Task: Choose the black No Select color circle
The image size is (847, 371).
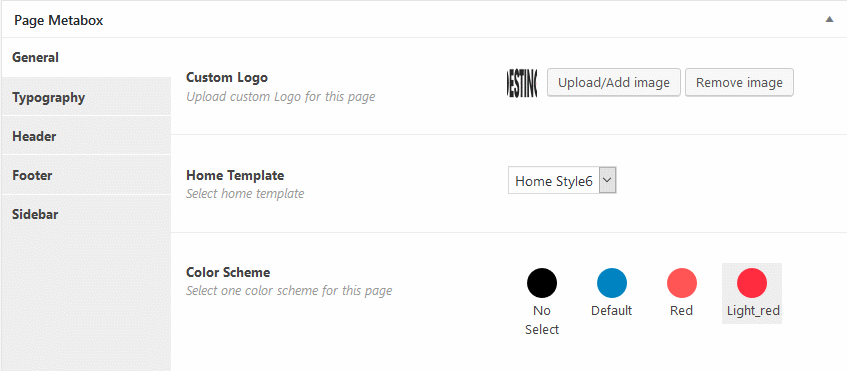Action: (x=542, y=283)
